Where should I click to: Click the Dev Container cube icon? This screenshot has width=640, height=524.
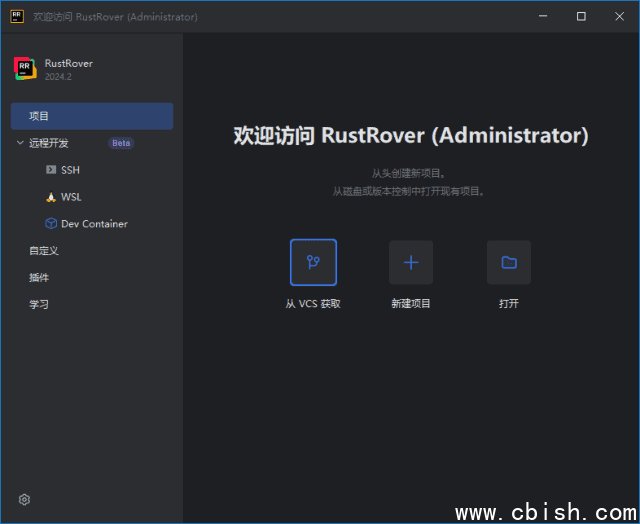[x=51, y=224]
